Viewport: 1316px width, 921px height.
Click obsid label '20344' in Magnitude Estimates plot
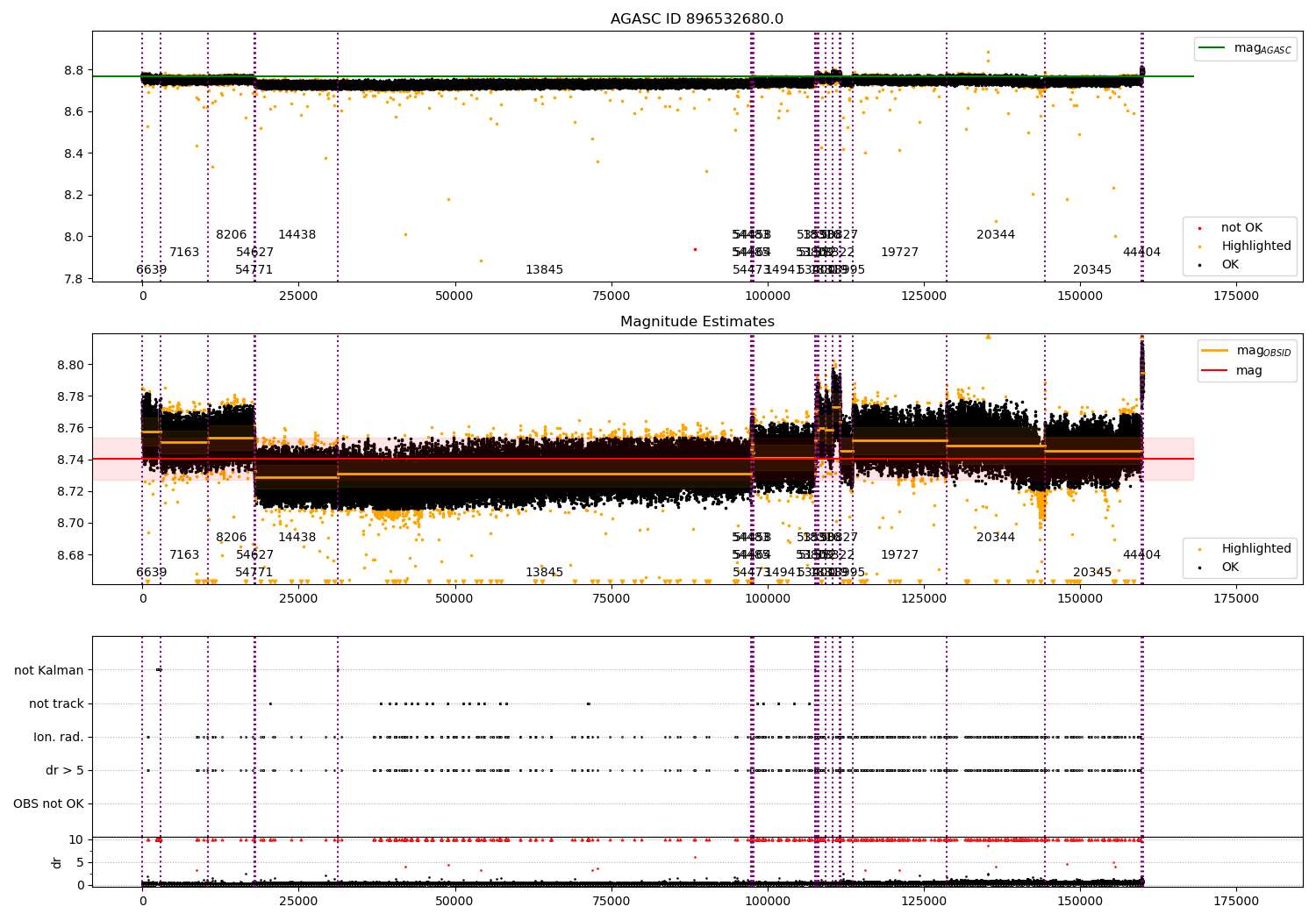click(996, 538)
